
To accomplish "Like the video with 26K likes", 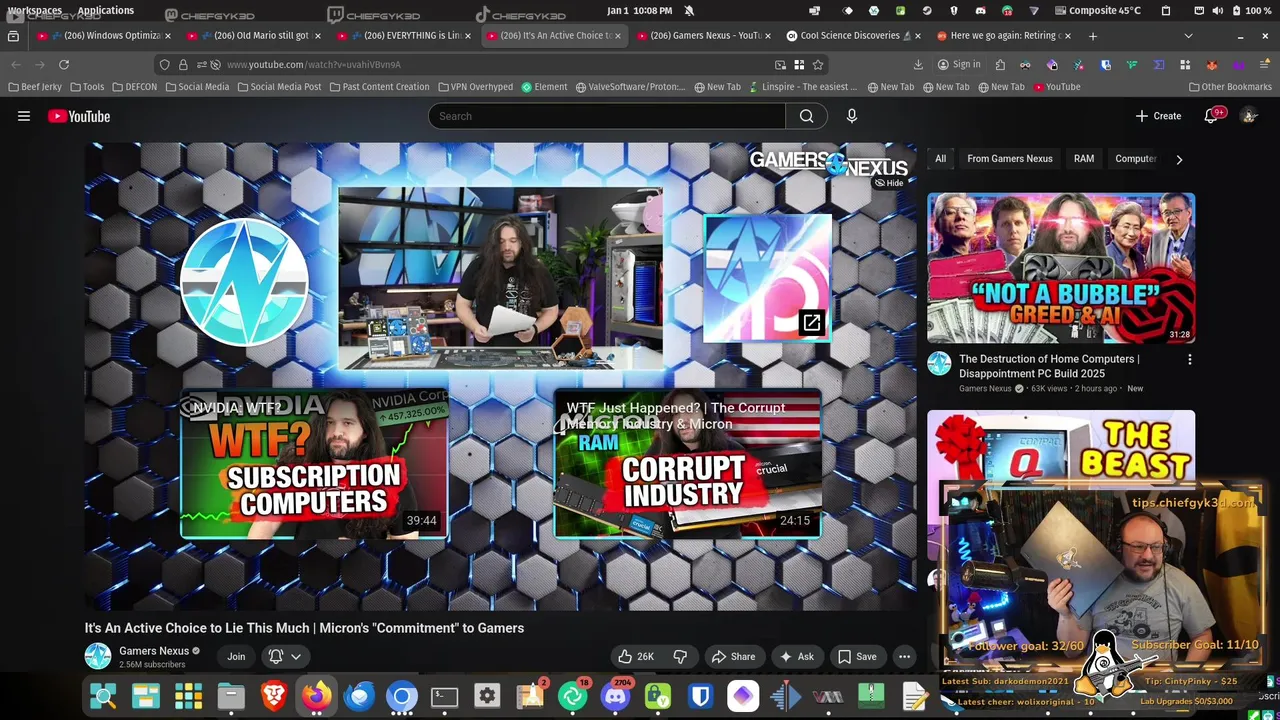I will coord(636,657).
